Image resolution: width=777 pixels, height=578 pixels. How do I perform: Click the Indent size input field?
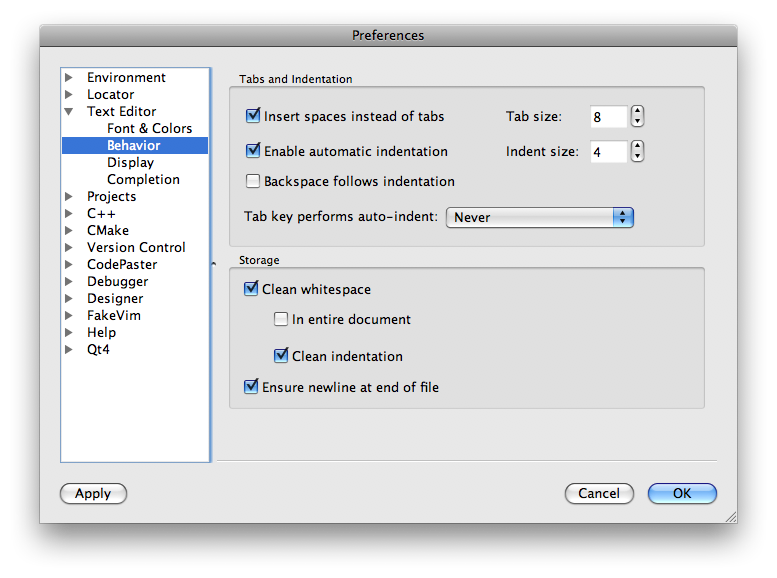pyautogui.click(x=608, y=152)
